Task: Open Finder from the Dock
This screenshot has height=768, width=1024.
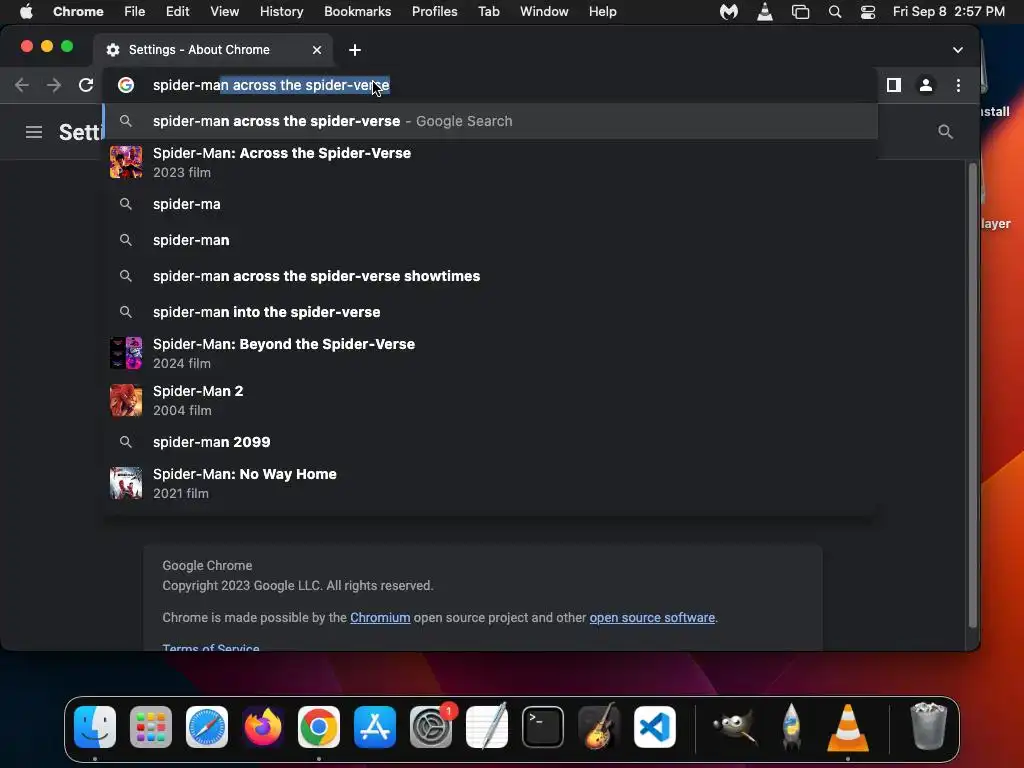Action: pos(95,727)
